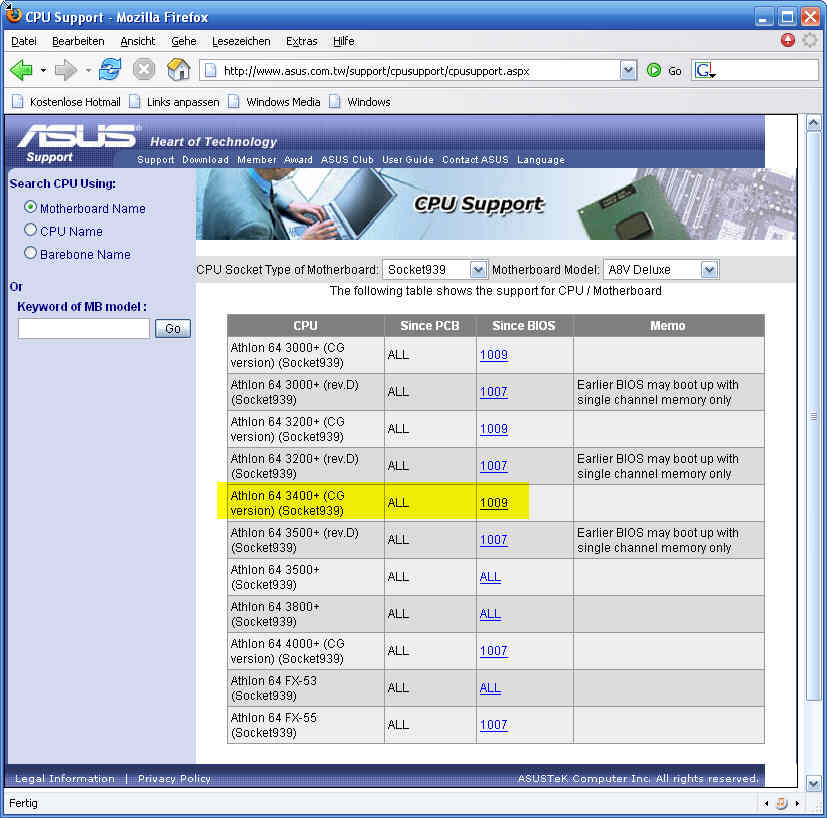This screenshot has width=827, height=818.
Task: Open the Windows bookmark in bookmarks toolbar
Action: (x=361, y=102)
